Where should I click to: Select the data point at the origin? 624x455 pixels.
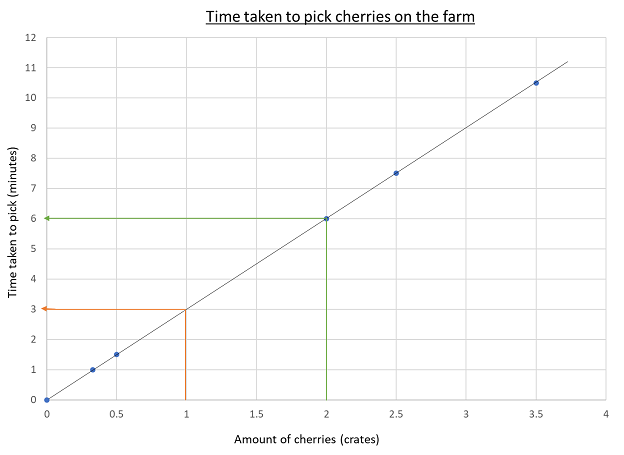pos(47,400)
